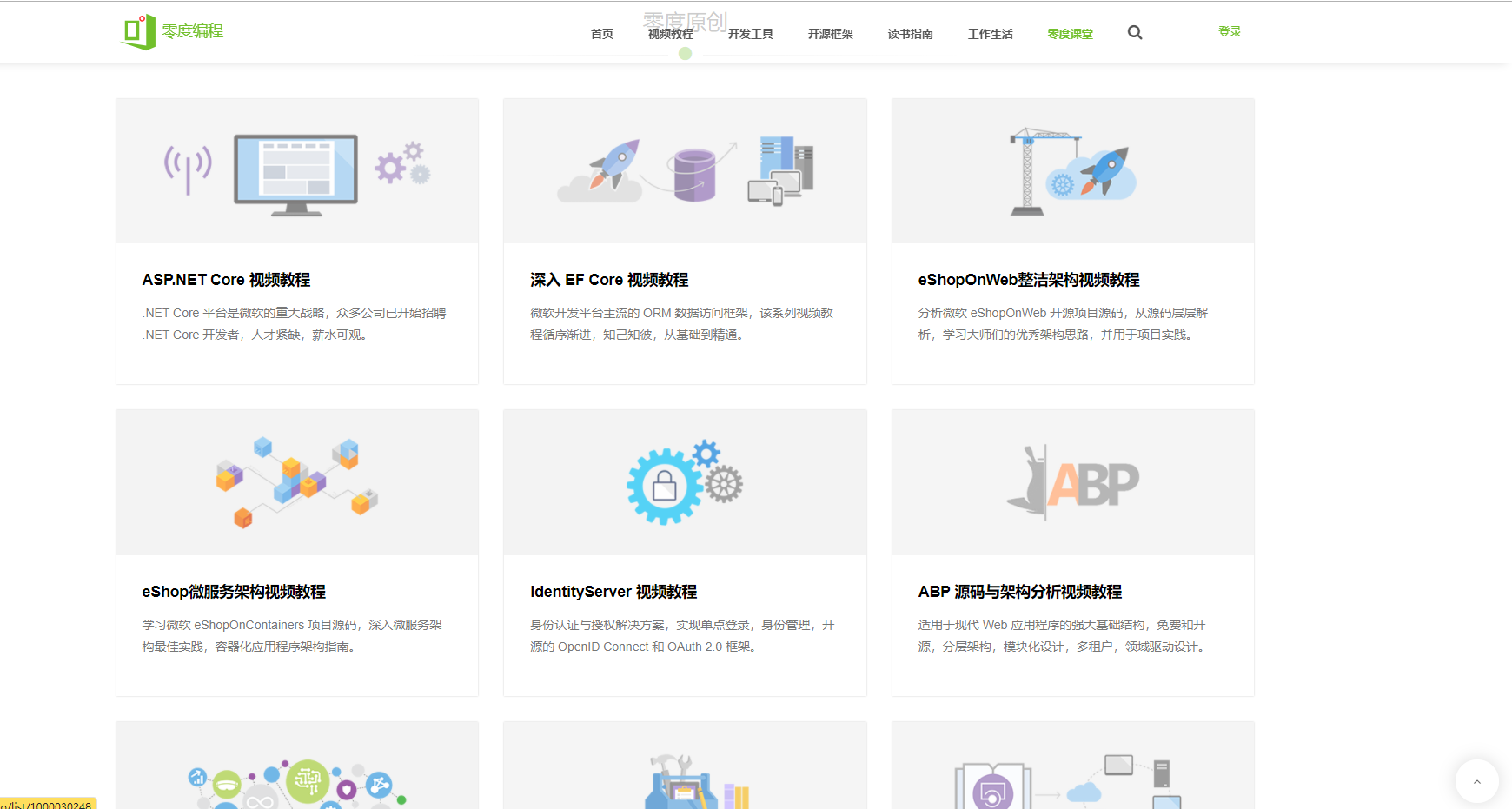Open bottom-middle card with toolbox illustration
The width and height of the screenshot is (1512, 809).
(685, 766)
